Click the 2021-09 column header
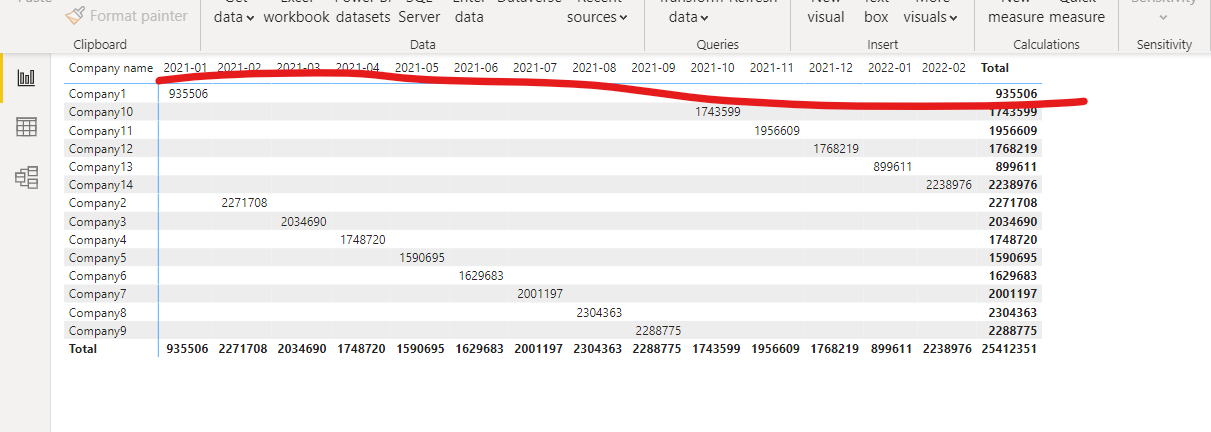Viewport: 1211px width, 432px height. pyautogui.click(x=653, y=68)
